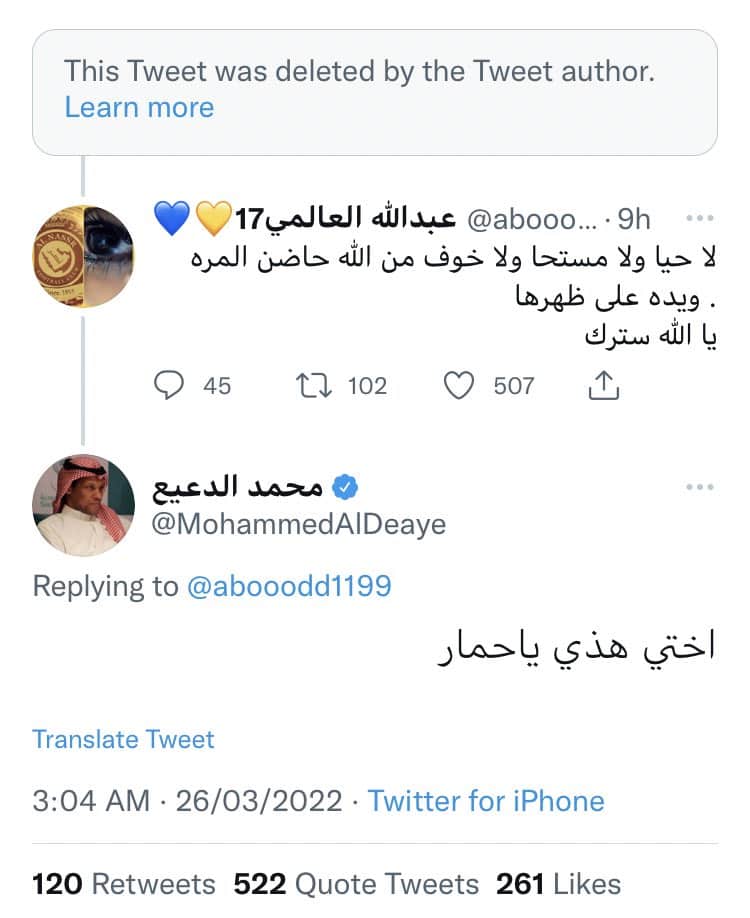View the 522 Quote Tweets list

(356, 884)
